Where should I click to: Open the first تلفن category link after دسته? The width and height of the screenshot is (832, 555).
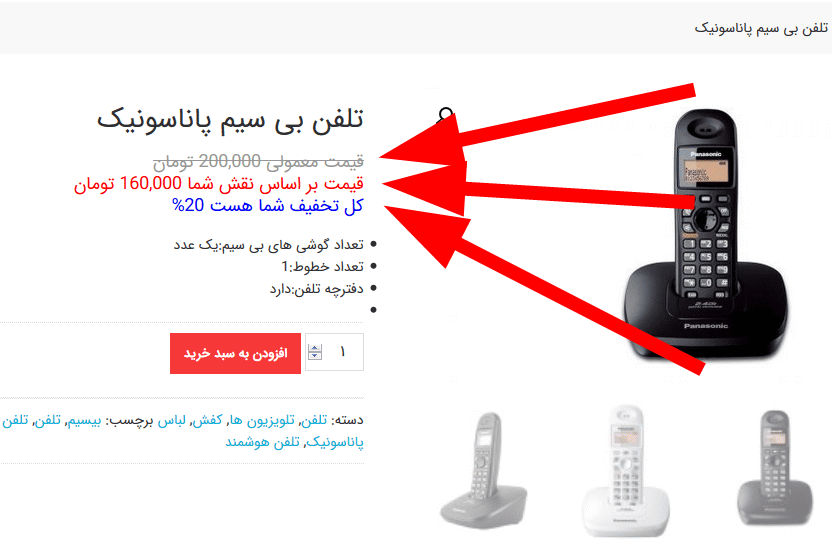(314, 420)
